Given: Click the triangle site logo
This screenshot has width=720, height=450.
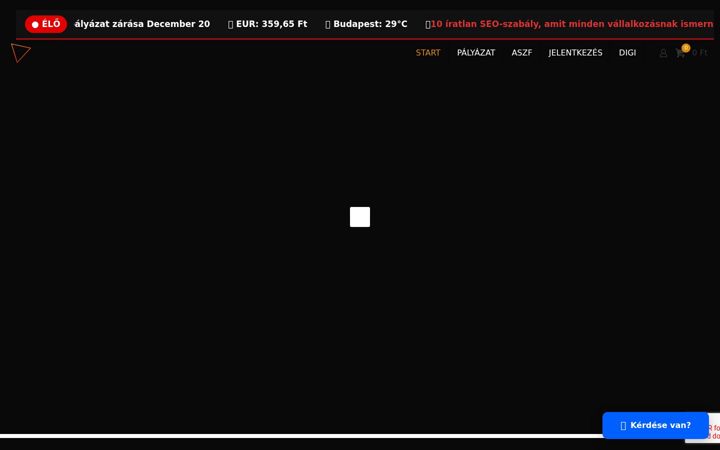Looking at the screenshot, I should pos(21,53).
